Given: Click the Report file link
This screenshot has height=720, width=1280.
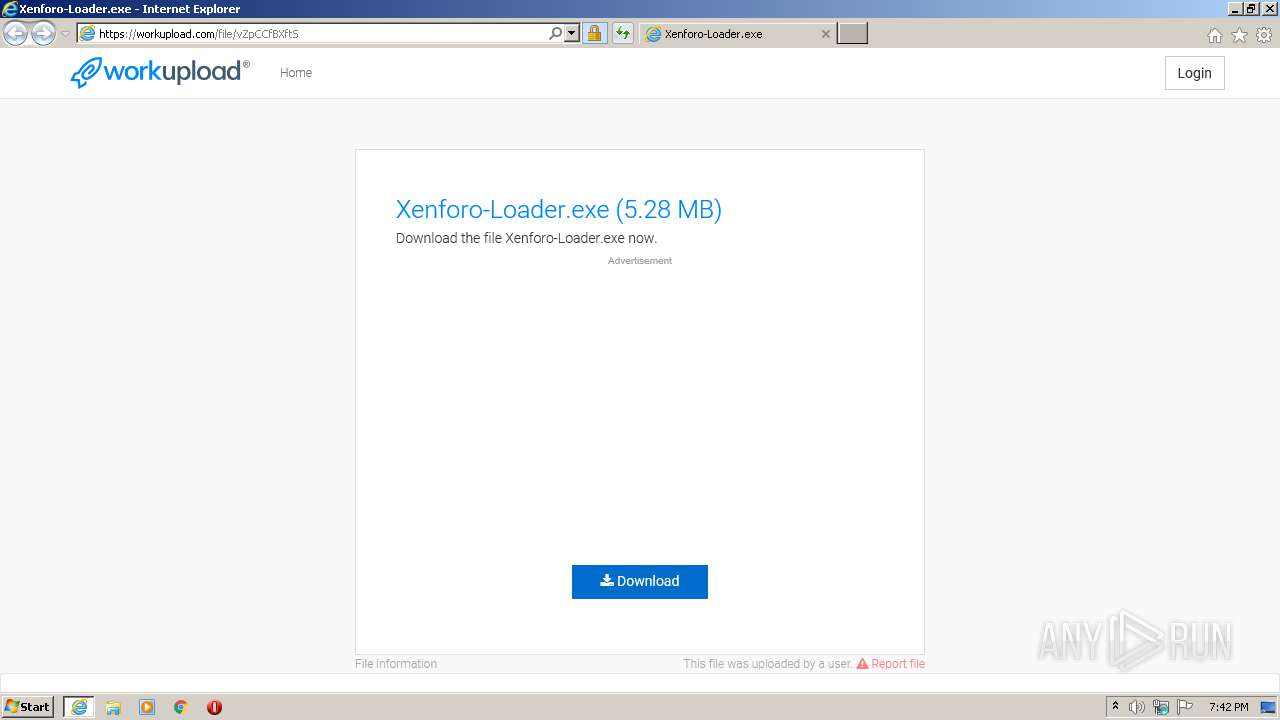Looking at the screenshot, I should click(891, 664).
